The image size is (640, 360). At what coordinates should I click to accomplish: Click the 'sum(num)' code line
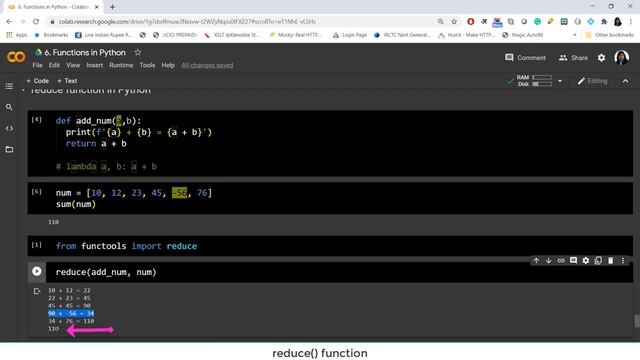click(x=76, y=204)
